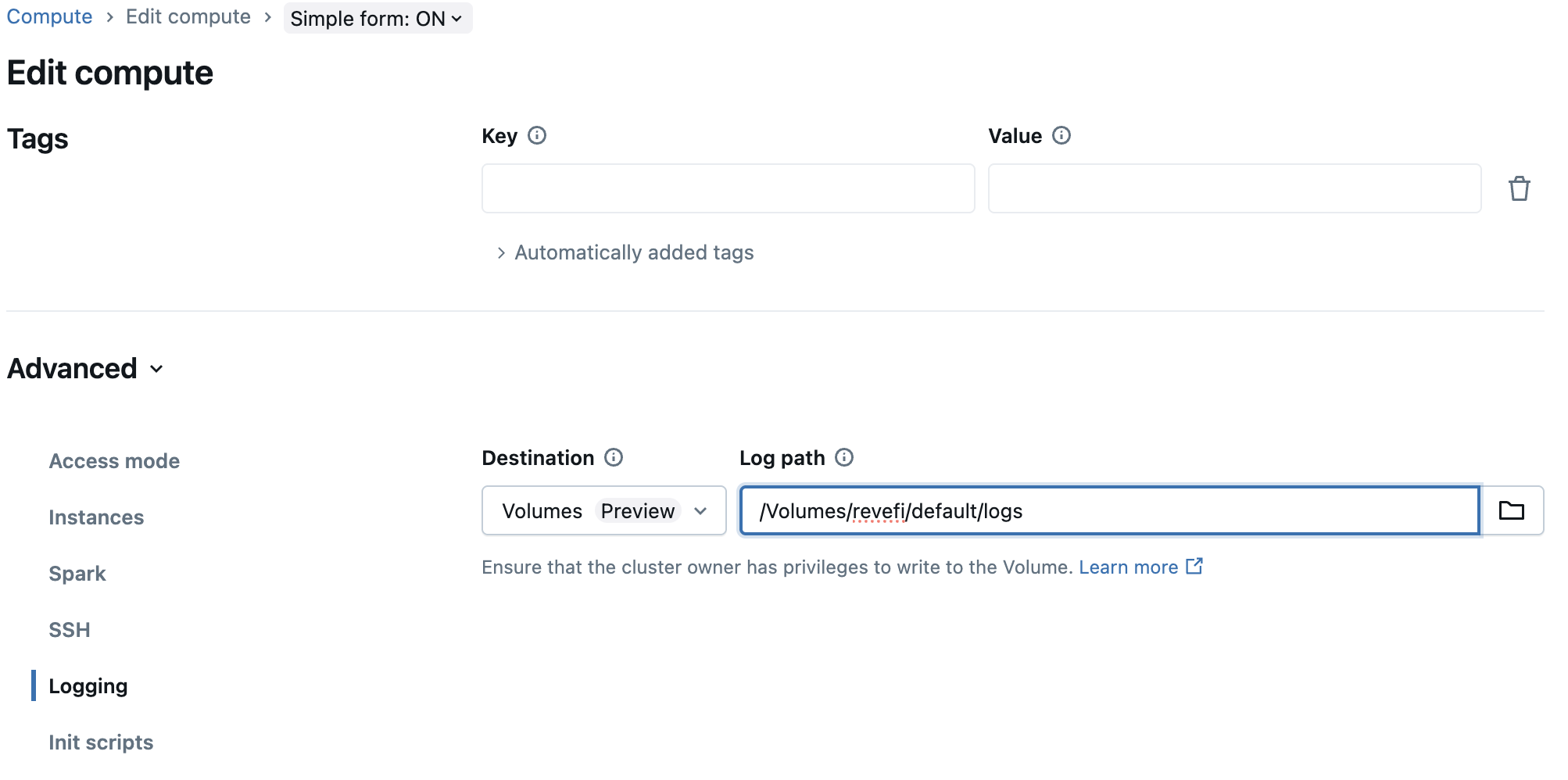Go to Compute via breadcrumb link
The height and width of the screenshot is (780, 1568).
click(49, 17)
